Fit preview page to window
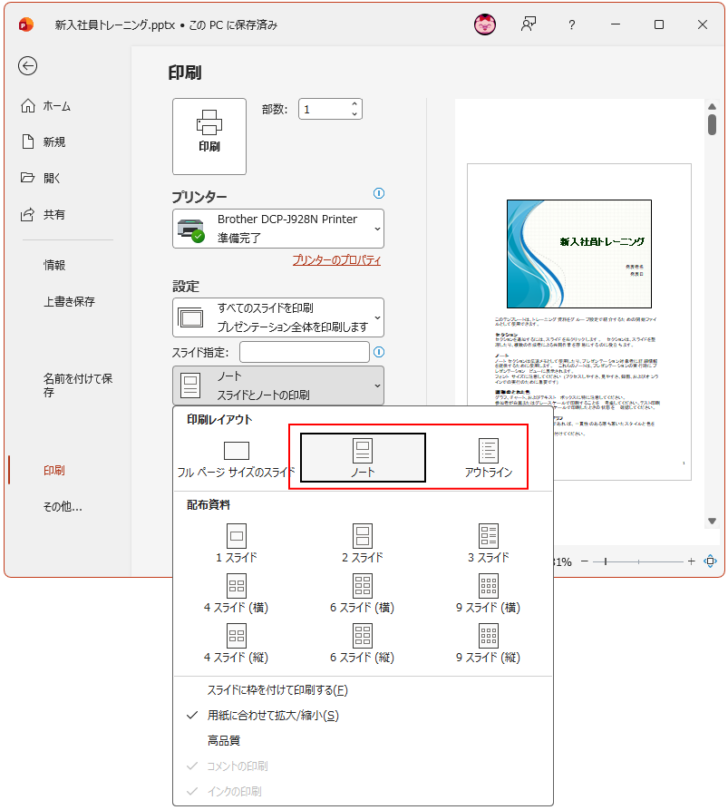Screen dimensions: 728x810 710,562
